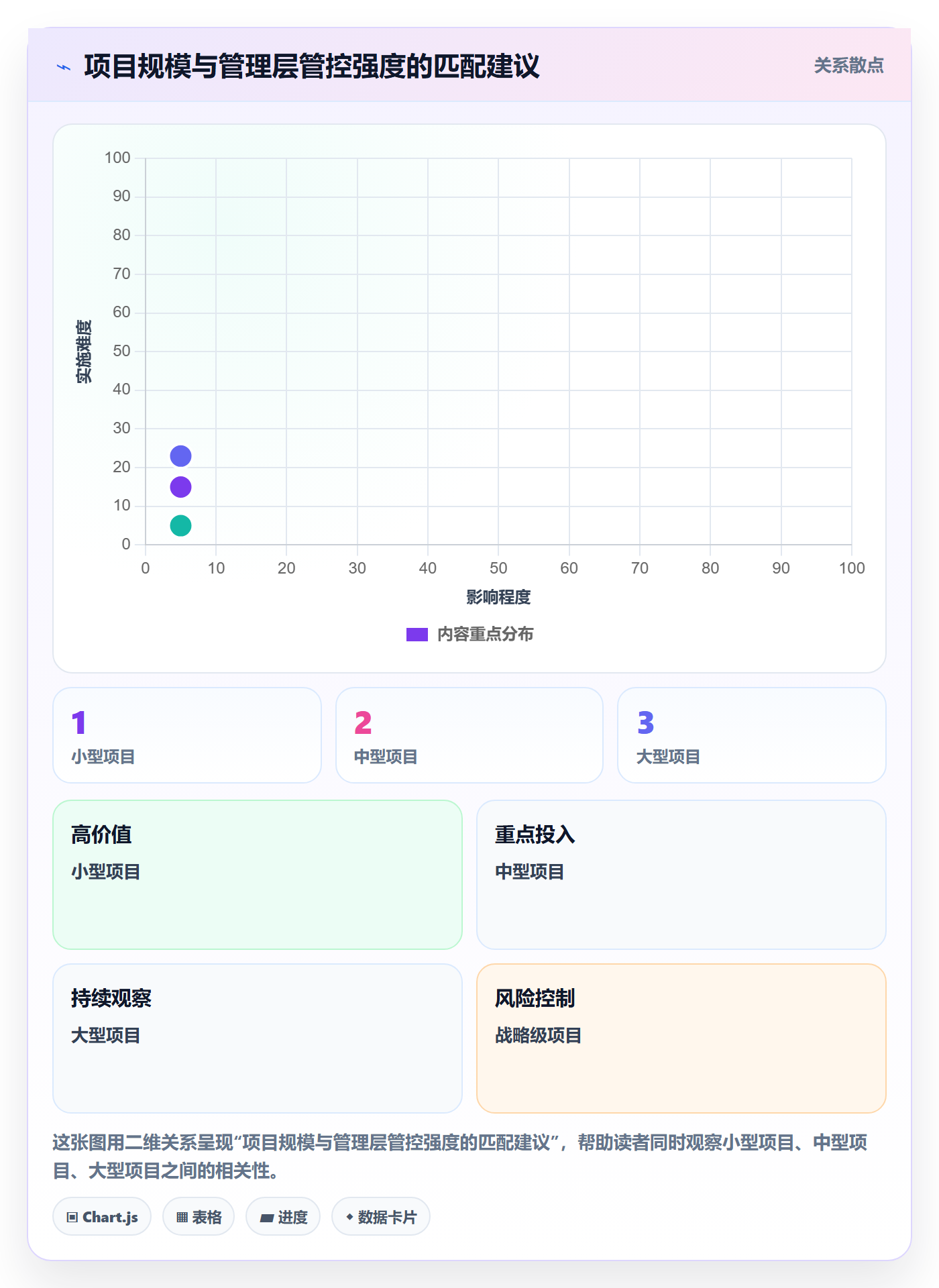939x1288 pixels.
Task: Click the lightning icon beside the title
Action: pyautogui.click(x=64, y=67)
